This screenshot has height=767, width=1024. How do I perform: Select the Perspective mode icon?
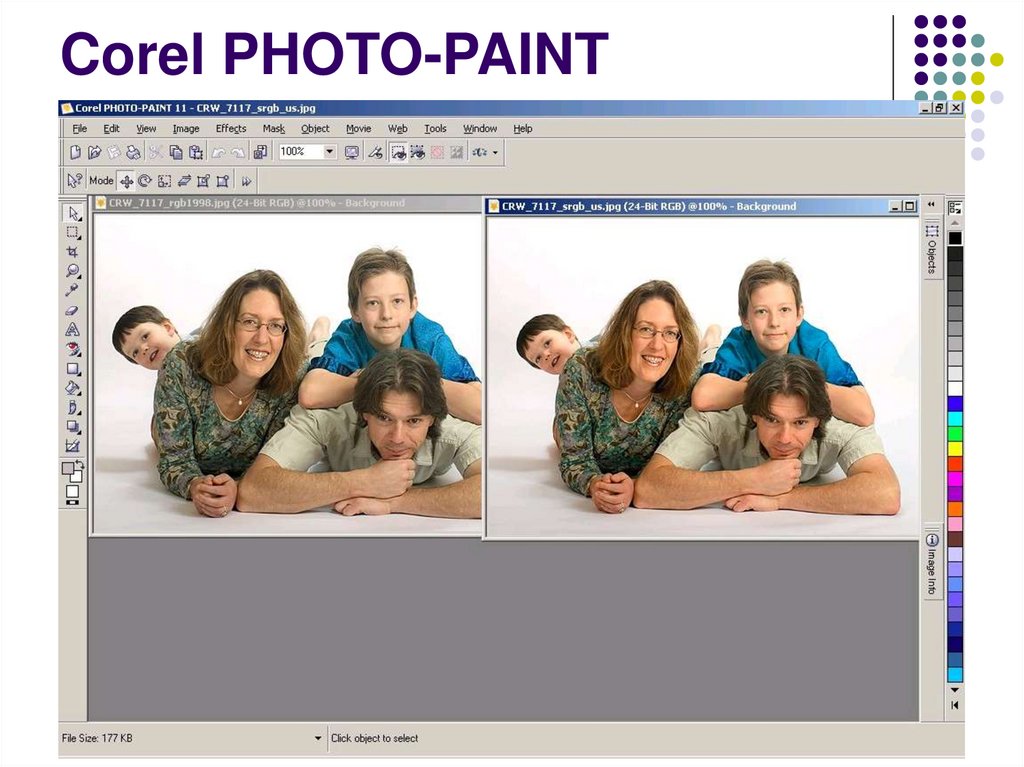click(x=223, y=180)
